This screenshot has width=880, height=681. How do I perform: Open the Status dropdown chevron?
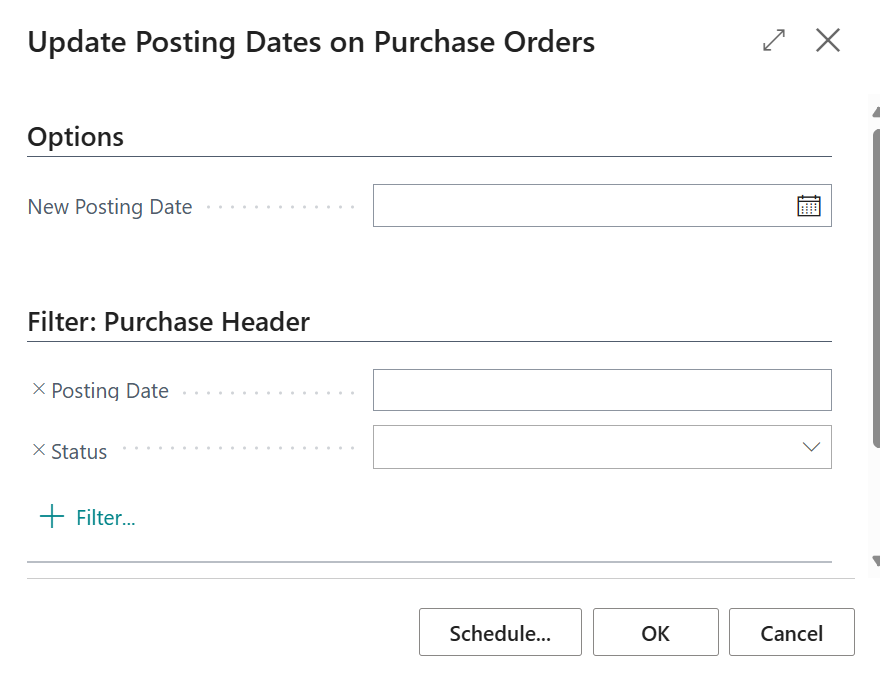click(811, 447)
